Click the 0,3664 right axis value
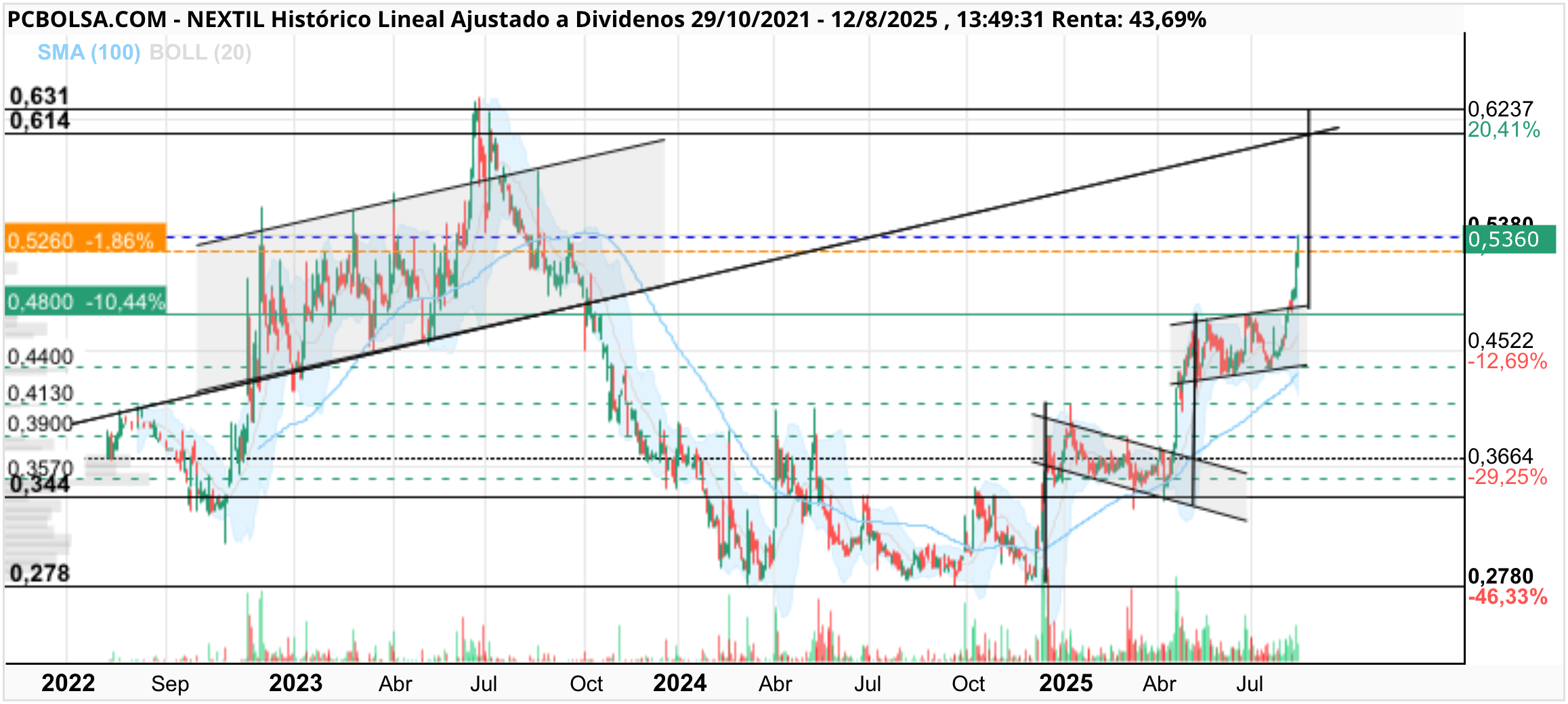The height and width of the screenshot is (704, 1568). coord(1500,456)
